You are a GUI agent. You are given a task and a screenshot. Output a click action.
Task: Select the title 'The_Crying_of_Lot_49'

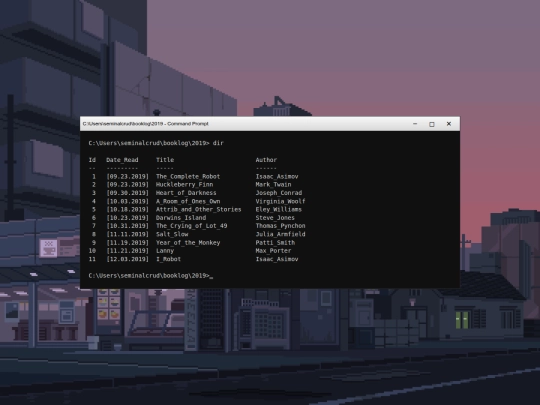(x=191, y=226)
